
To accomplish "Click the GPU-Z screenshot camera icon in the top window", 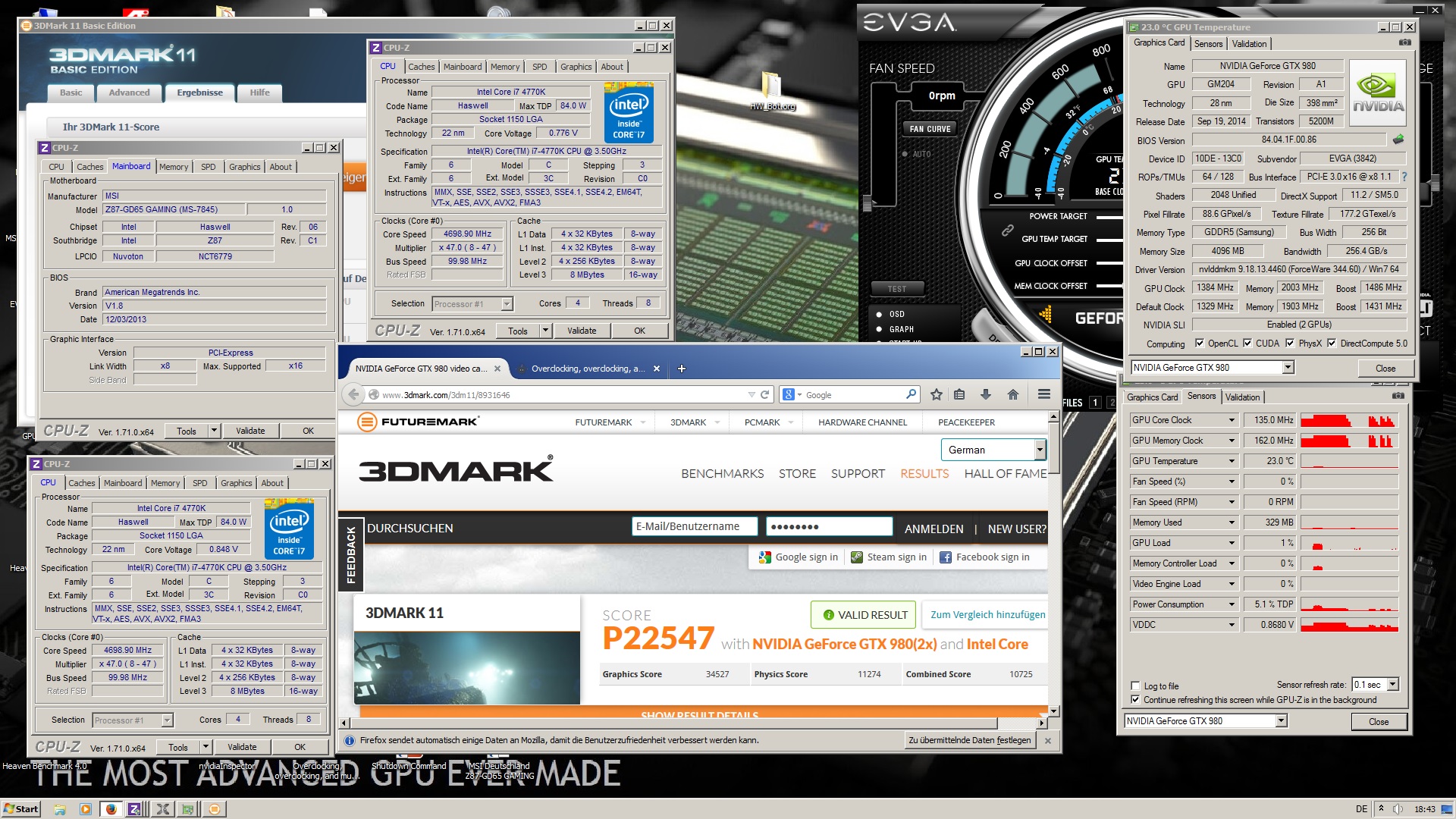I will [x=1404, y=43].
